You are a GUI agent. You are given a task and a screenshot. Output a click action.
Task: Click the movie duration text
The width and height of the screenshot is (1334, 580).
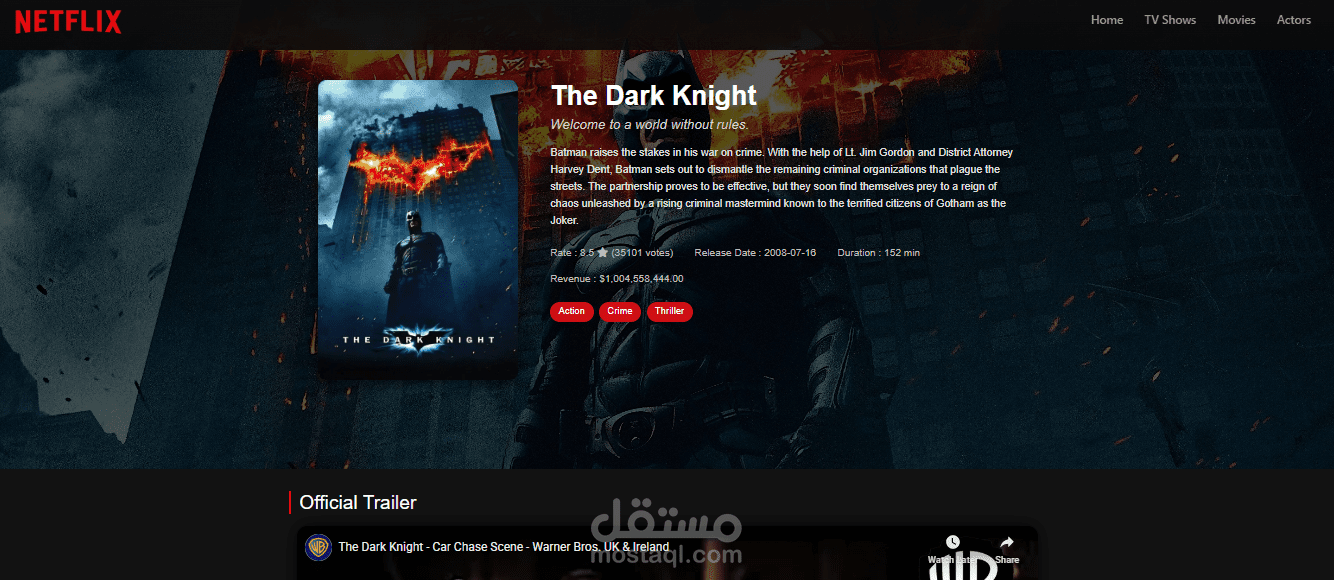click(878, 253)
